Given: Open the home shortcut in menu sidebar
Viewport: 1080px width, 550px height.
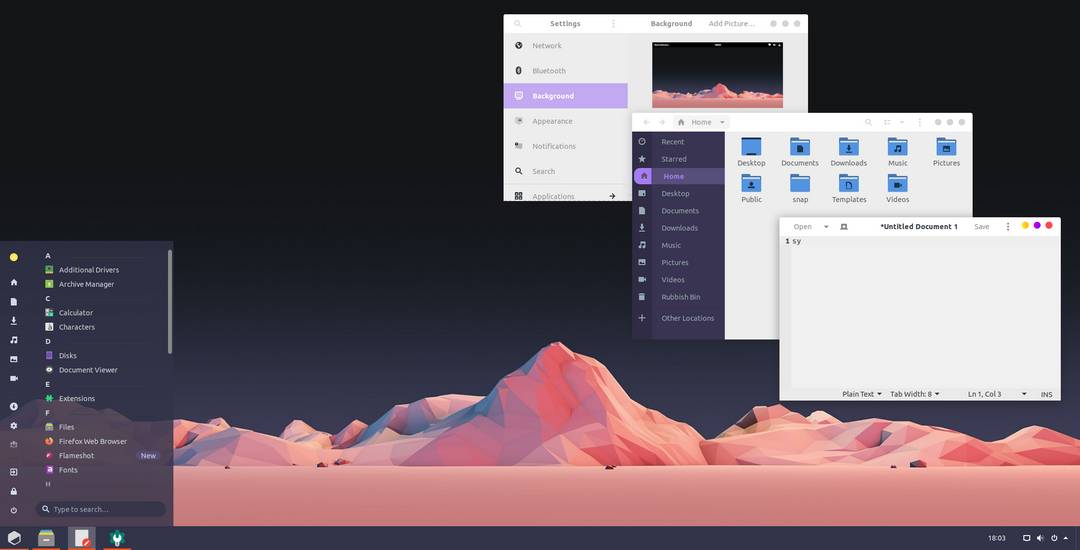Looking at the screenshot, I should pos(14,282).
